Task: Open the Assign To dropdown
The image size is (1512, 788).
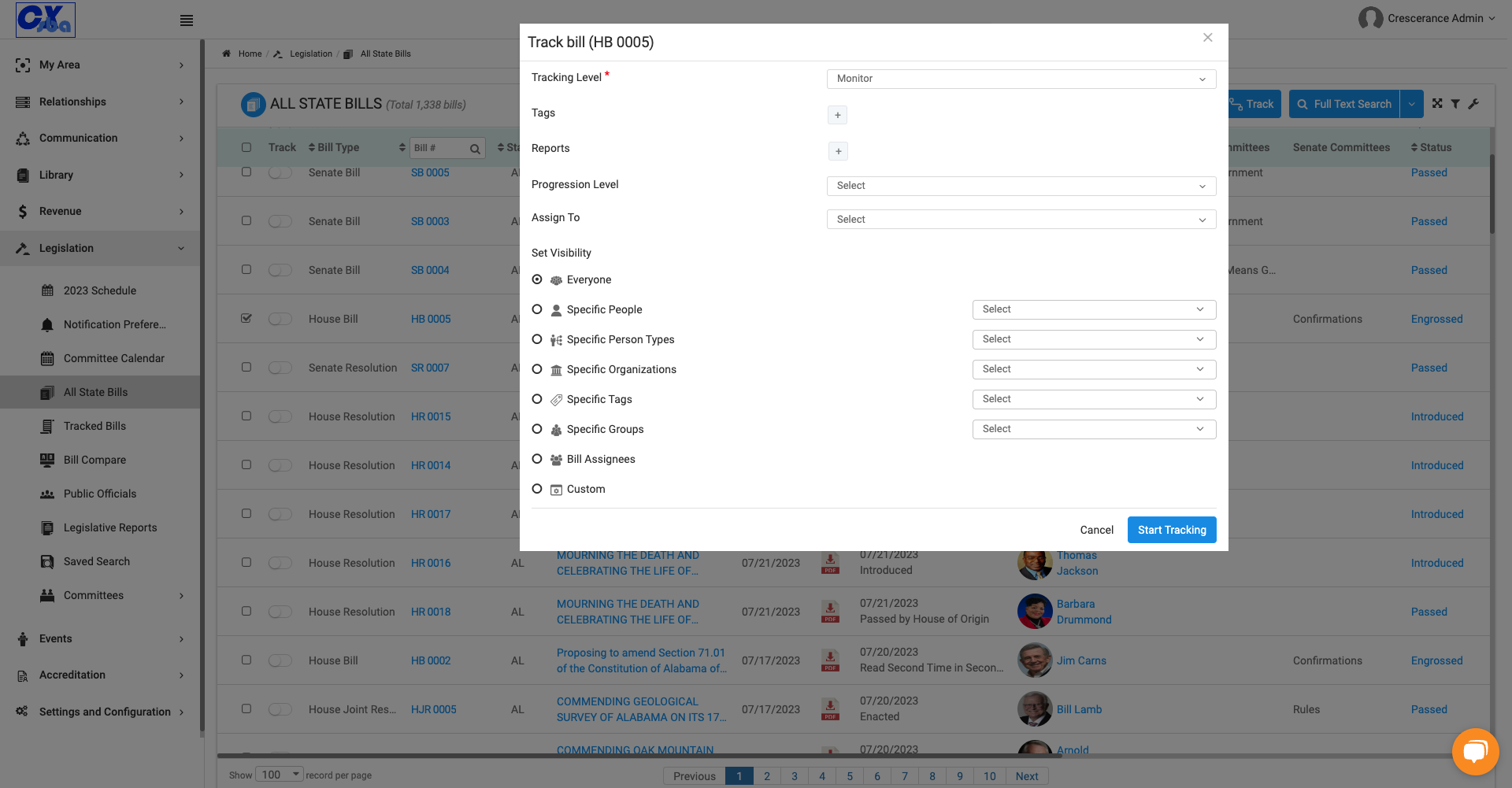Action: pos(1021,220)
